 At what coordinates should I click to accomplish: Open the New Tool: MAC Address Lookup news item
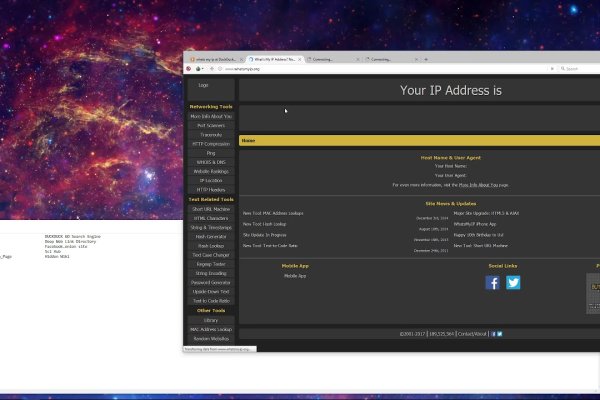click(273, 213)
